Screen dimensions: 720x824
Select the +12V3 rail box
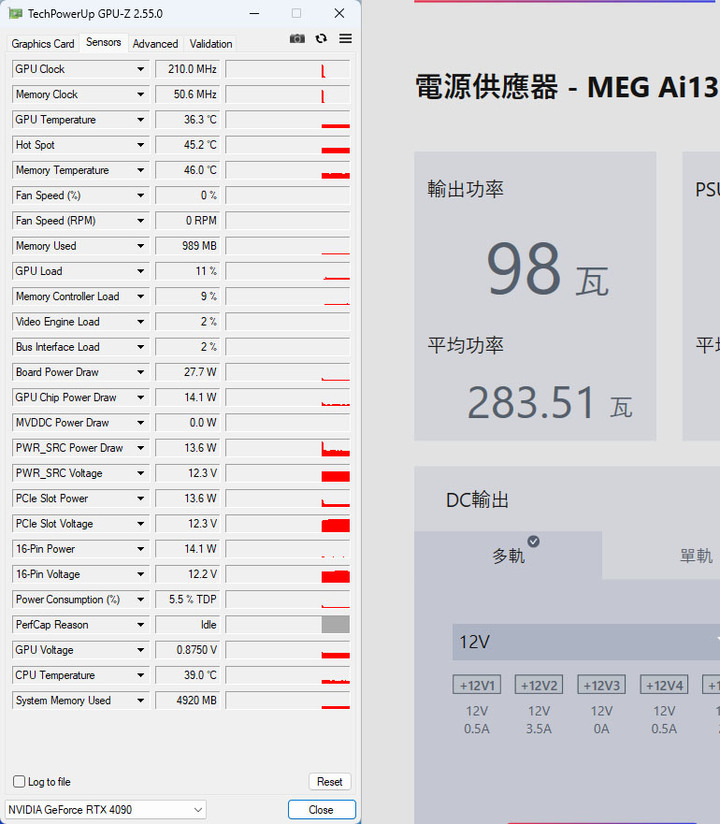point(601,685)
